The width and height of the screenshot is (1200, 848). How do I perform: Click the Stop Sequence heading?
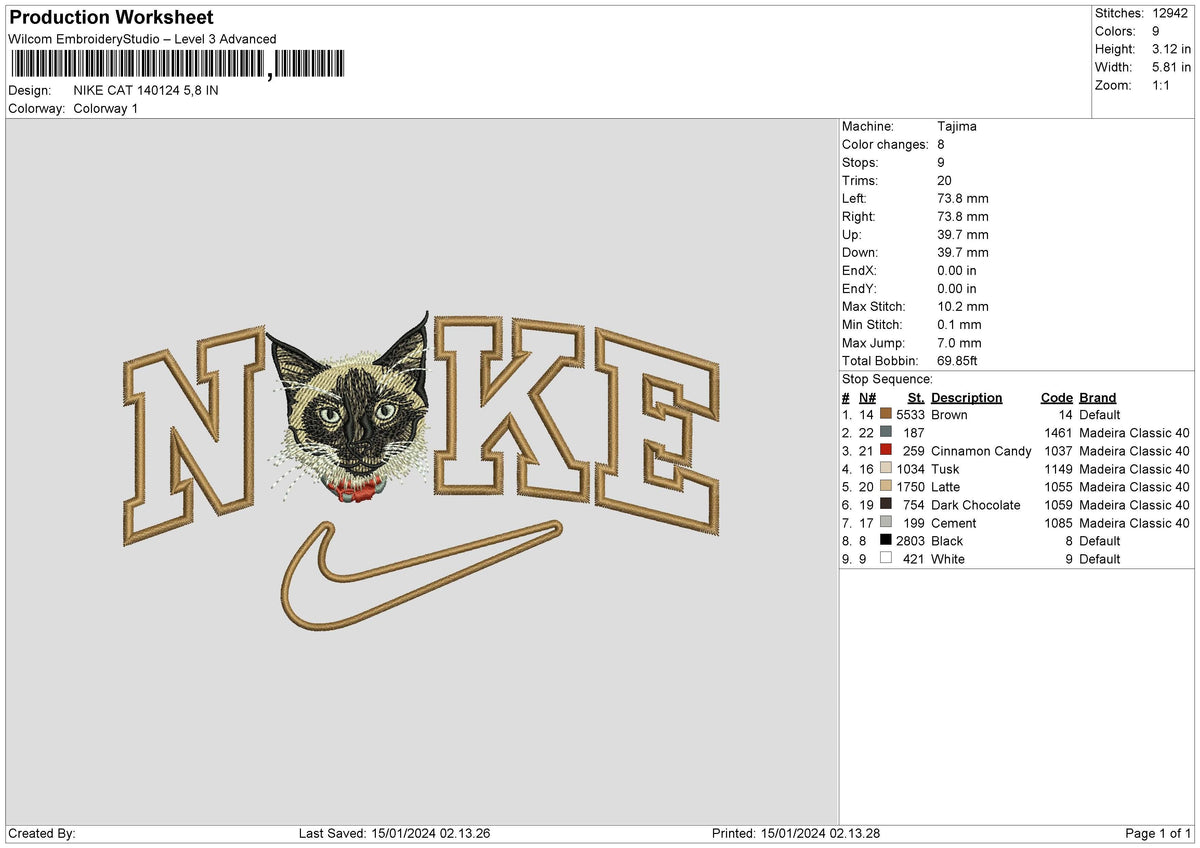[887, 379]
